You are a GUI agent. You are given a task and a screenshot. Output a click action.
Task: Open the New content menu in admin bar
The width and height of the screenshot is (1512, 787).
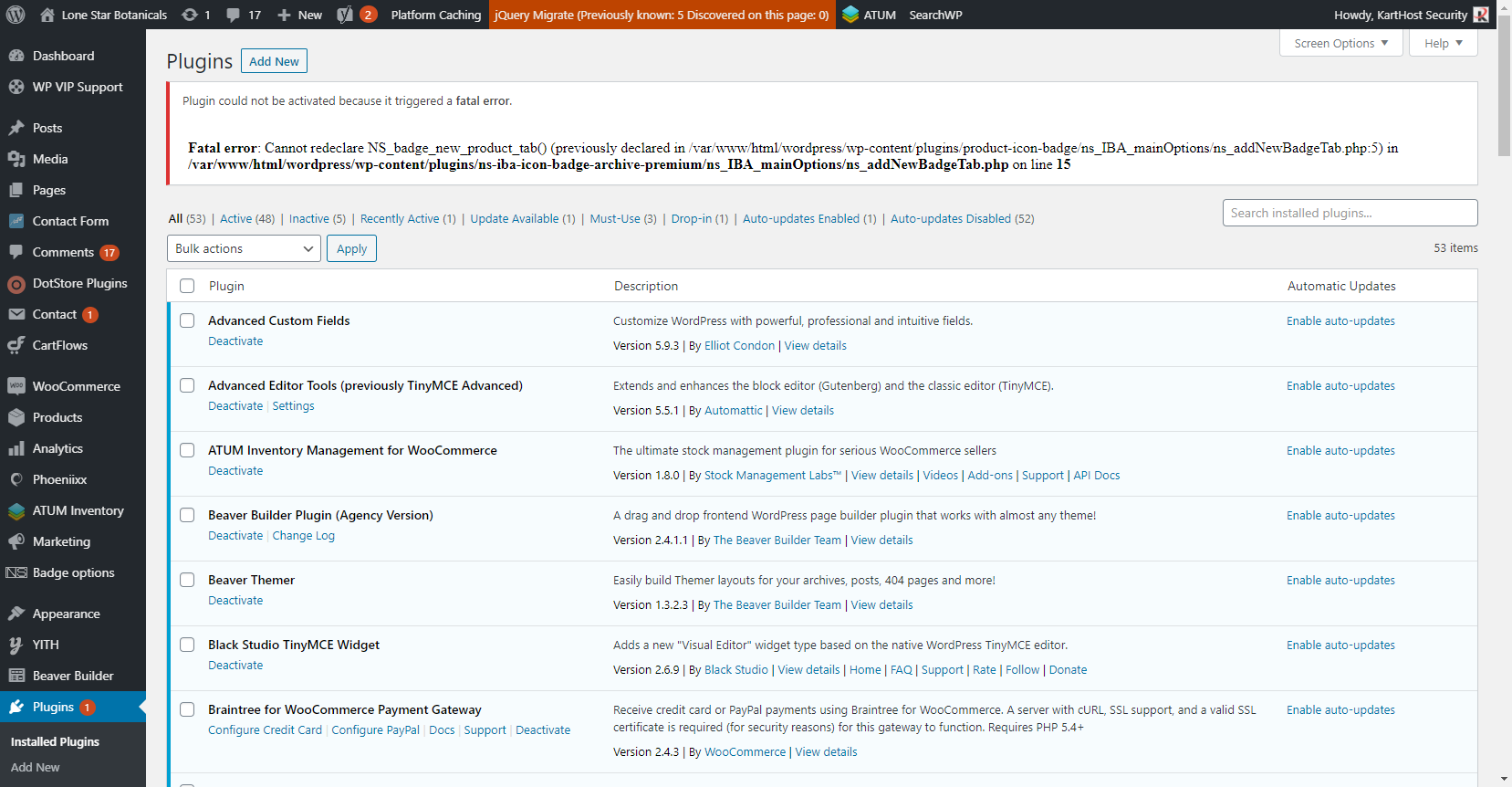[x=299, y=15]
